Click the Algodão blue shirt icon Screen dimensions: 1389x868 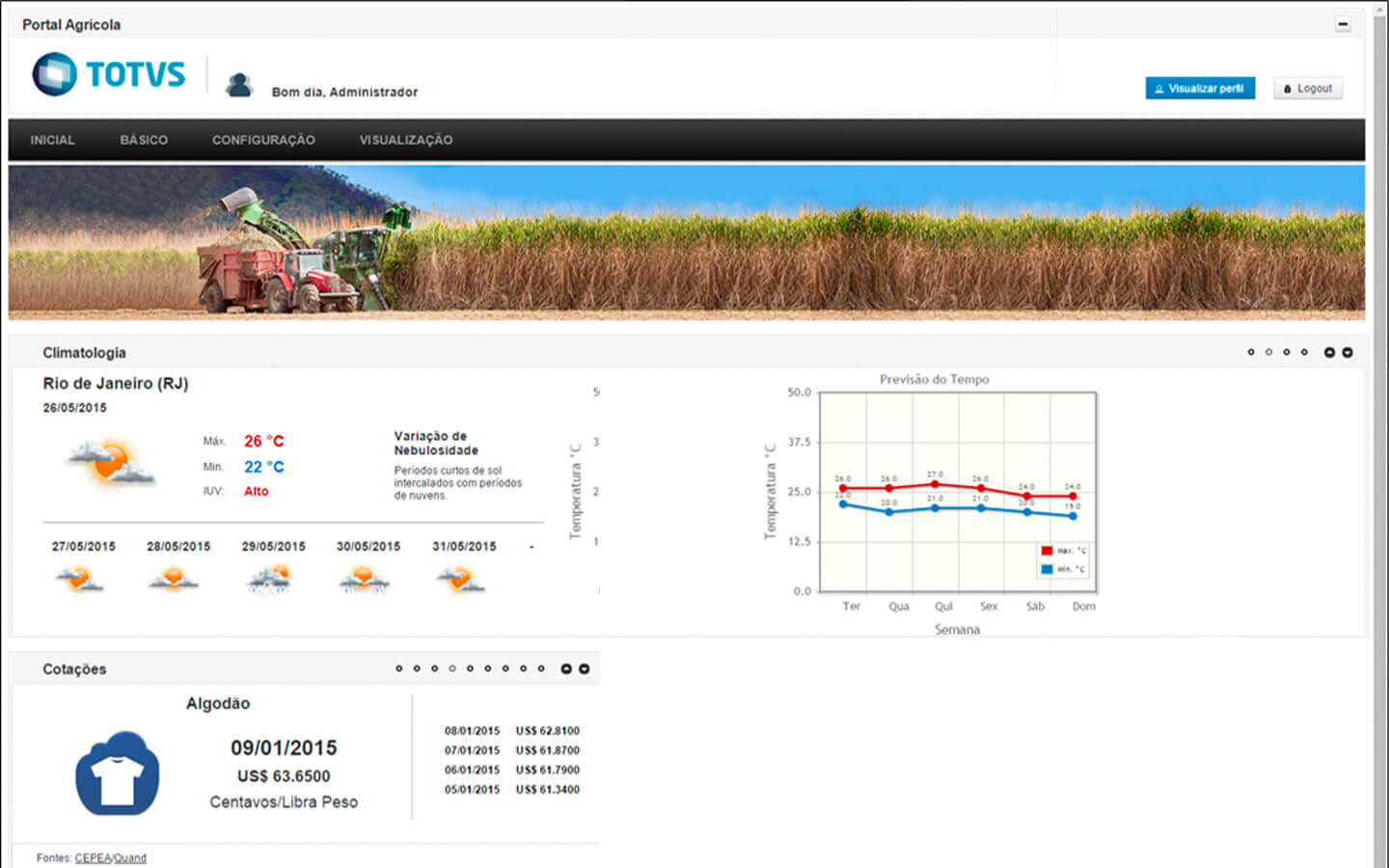tap(118, 773)
